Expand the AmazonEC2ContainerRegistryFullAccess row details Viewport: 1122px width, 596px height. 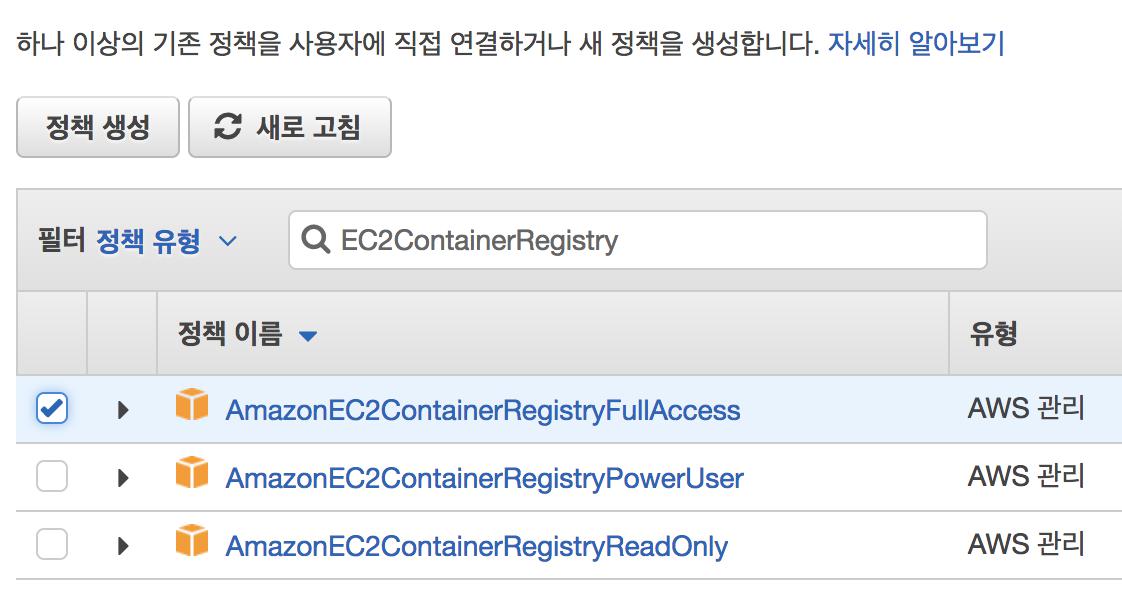click(123, 409)
